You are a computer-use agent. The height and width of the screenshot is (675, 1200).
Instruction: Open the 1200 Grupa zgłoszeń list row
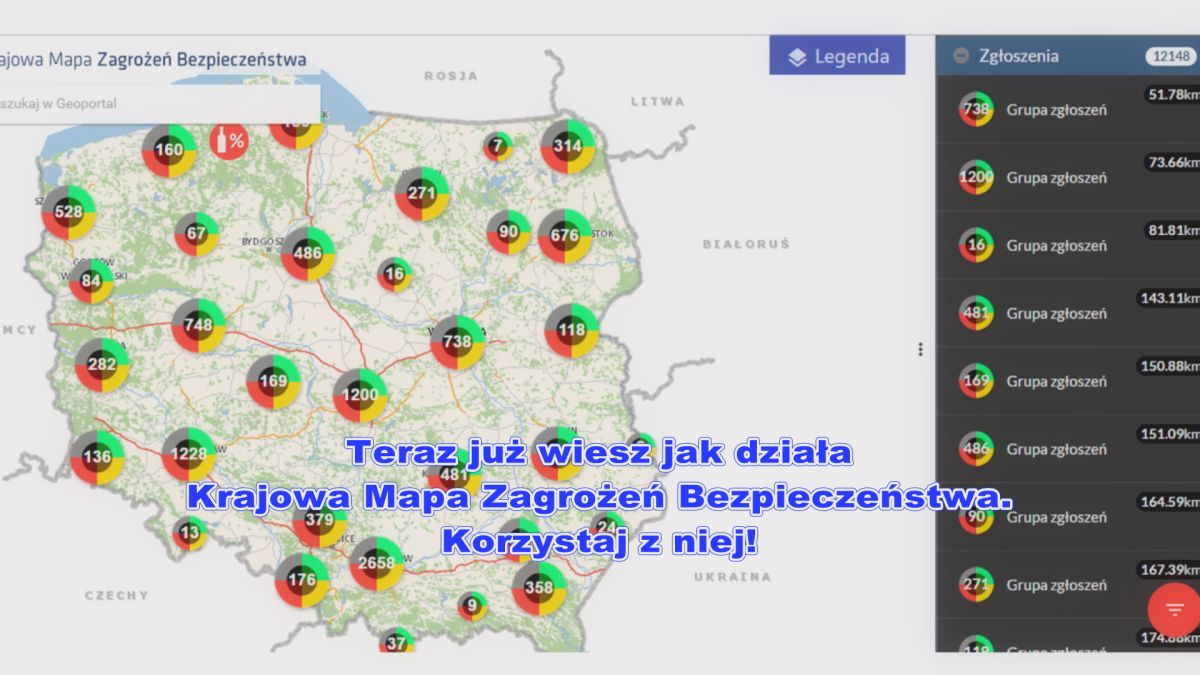(1068, 177)
